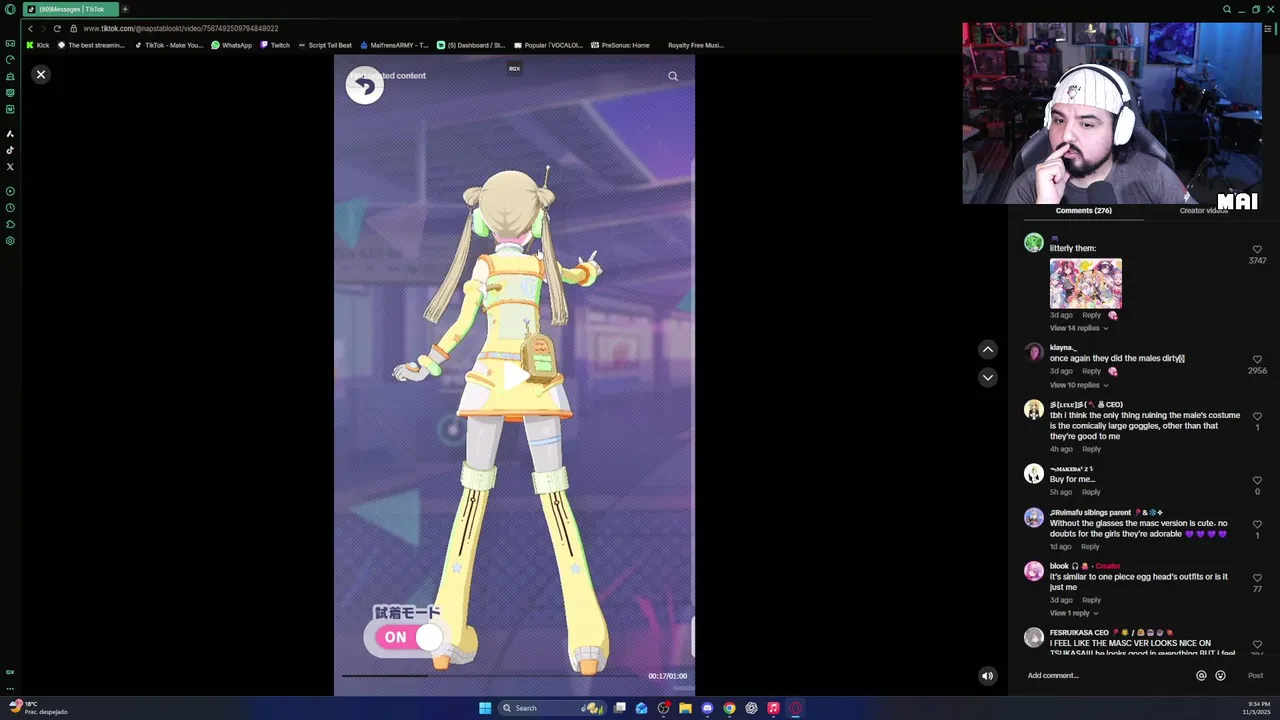Like the 'Buy for me...' comment

[x=1257, y=481]
